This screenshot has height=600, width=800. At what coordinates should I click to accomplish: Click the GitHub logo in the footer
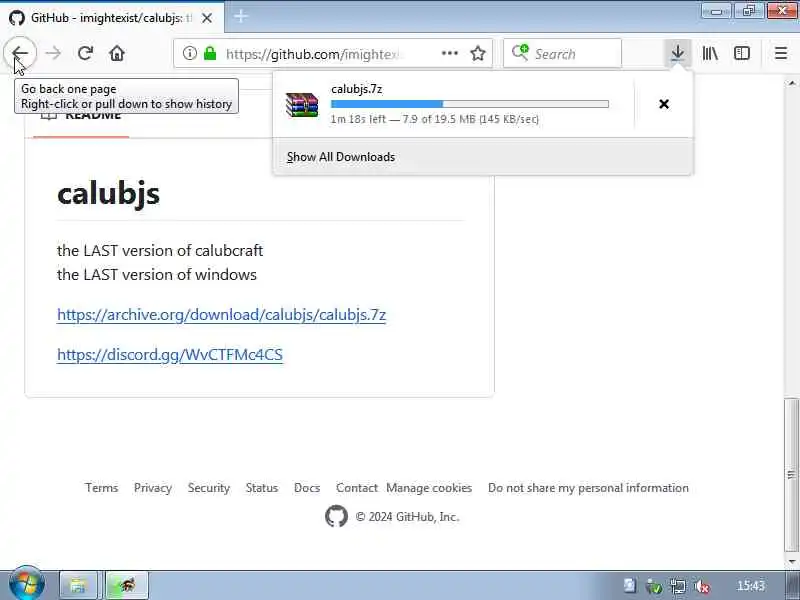point(336,516)
